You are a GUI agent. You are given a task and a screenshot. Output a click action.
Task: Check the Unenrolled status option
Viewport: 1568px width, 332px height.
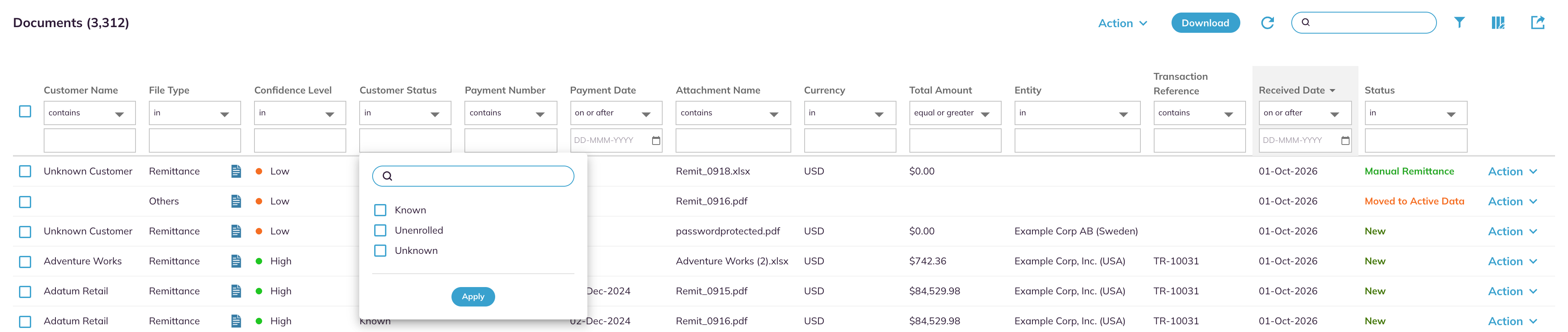380,230
